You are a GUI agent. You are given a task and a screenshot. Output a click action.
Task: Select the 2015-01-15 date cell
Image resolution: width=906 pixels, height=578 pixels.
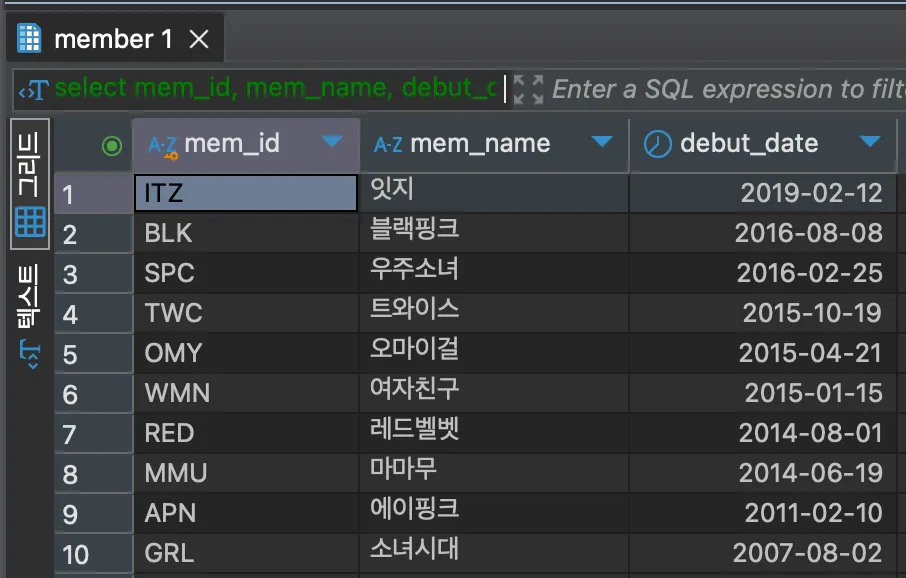[x=763, y=393]
